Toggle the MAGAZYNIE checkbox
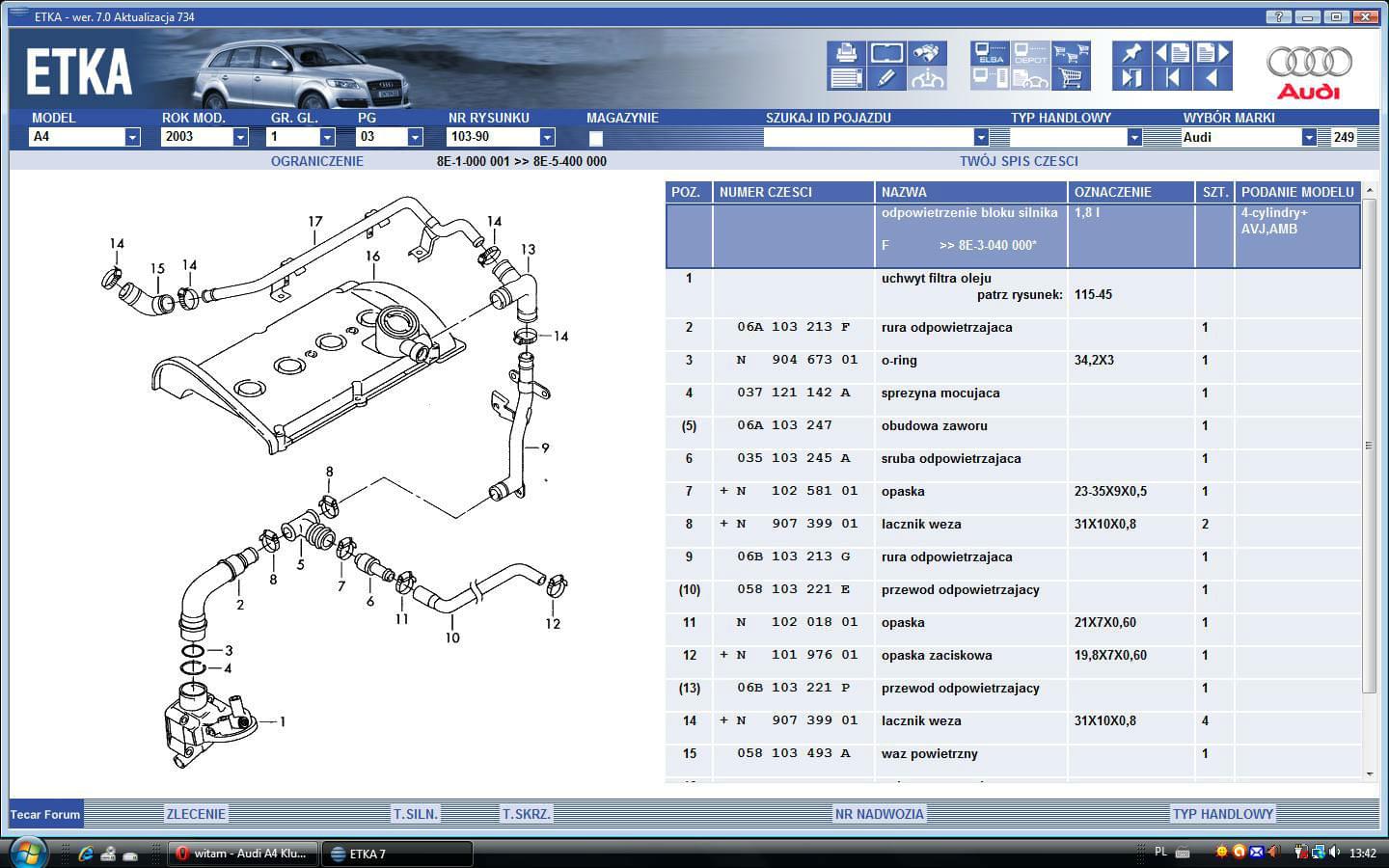 (595, 138)
